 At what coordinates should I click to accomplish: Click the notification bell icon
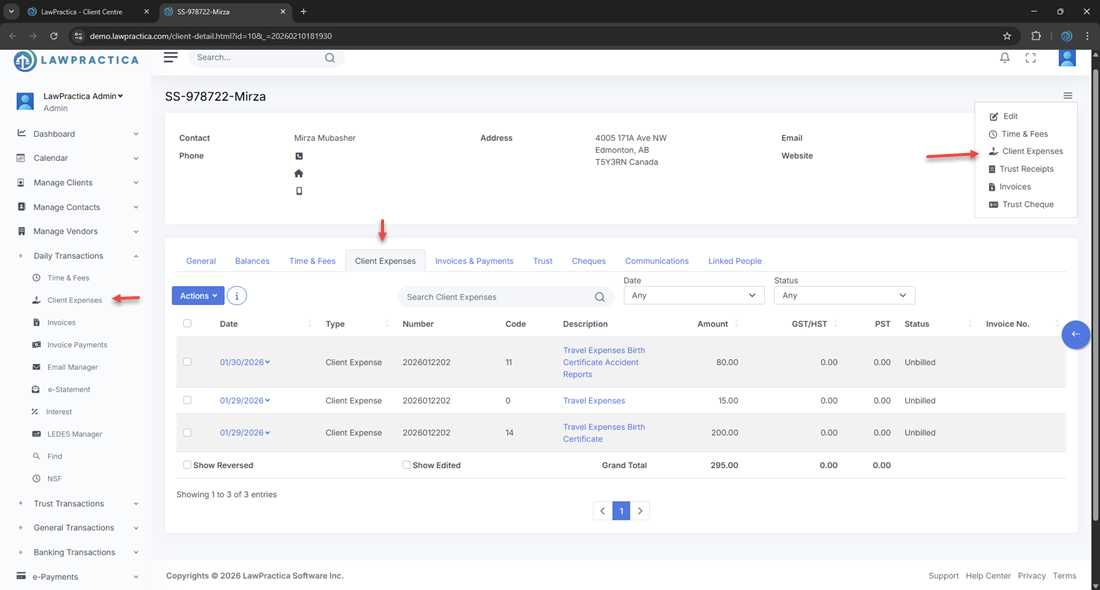pyautogui.click(x=1005, y=58)
